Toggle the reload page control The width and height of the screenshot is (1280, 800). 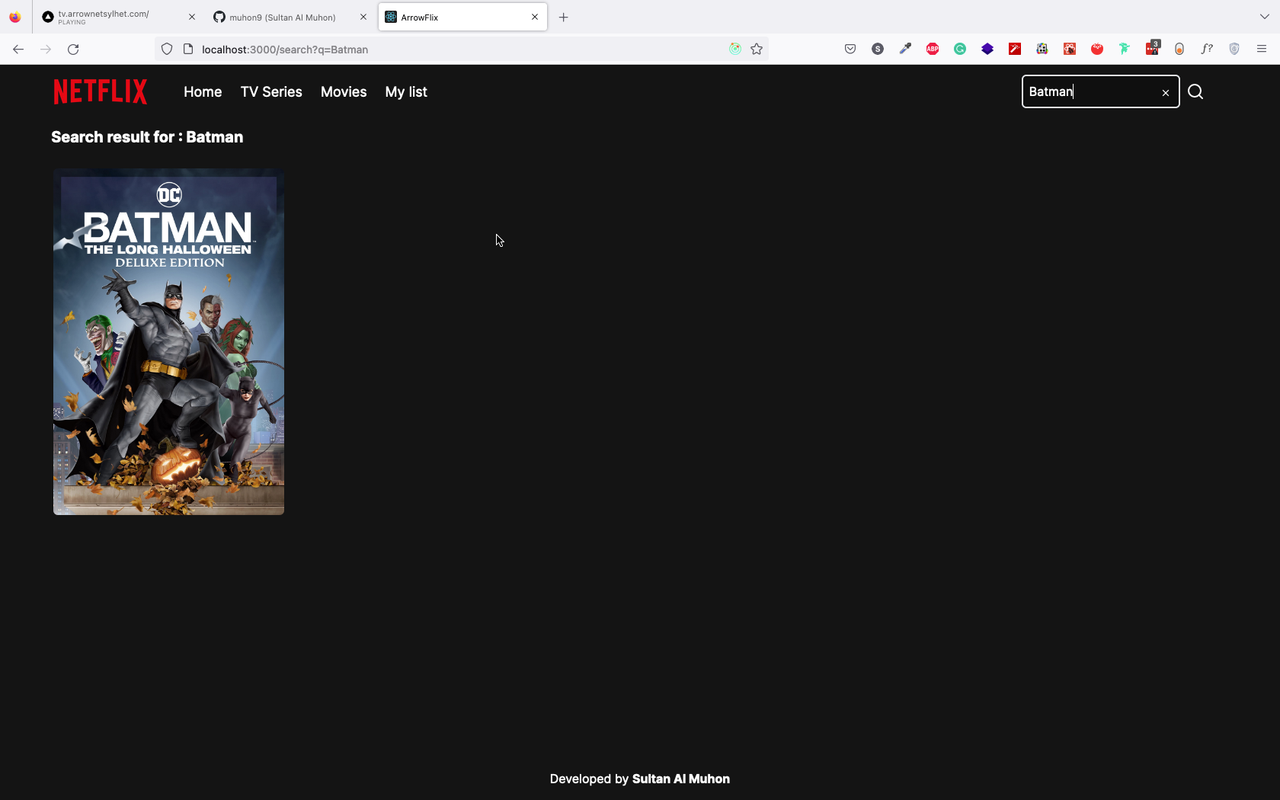pyautogui.click(x=72, y=48)
